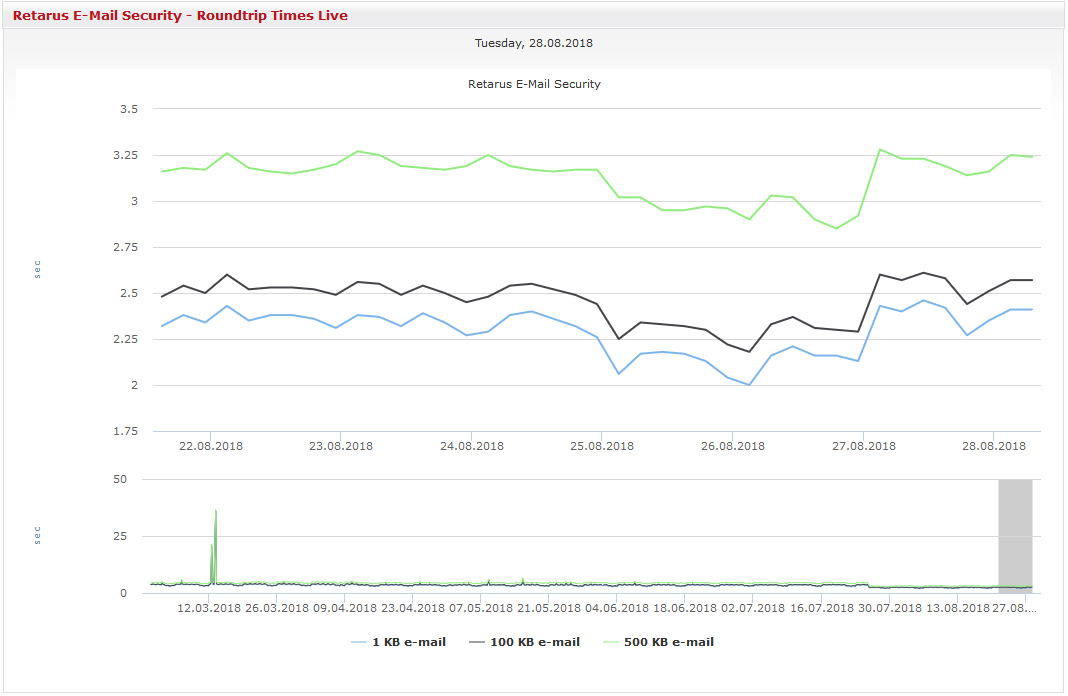Viewport: 1068px width, 696px height.
Task: Click the Retarus E-Mail Security chart title
Action: tap(534, 84)
